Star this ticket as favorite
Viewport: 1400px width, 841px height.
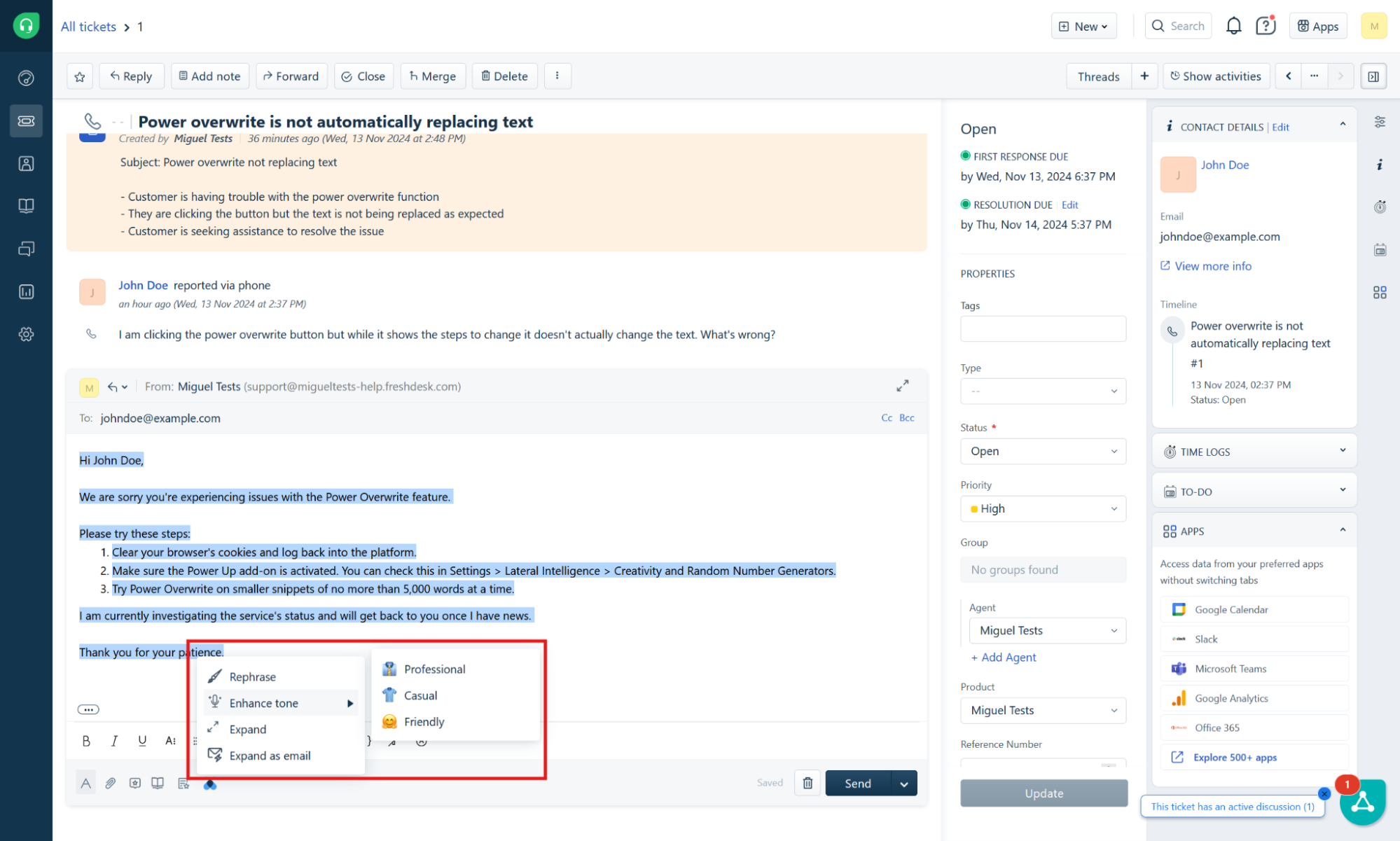coord(79,76)
